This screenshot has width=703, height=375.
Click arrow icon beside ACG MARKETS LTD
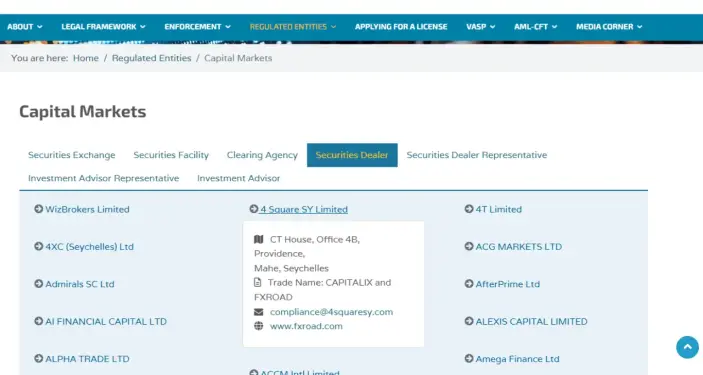[x=469, y=246]
